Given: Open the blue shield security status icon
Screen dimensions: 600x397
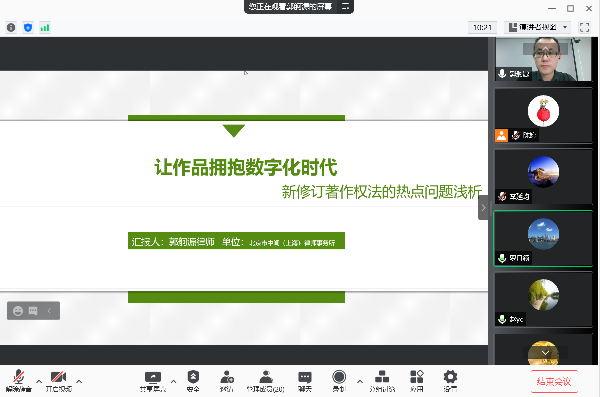Looking at the screenshot, I should coord(28,28).
